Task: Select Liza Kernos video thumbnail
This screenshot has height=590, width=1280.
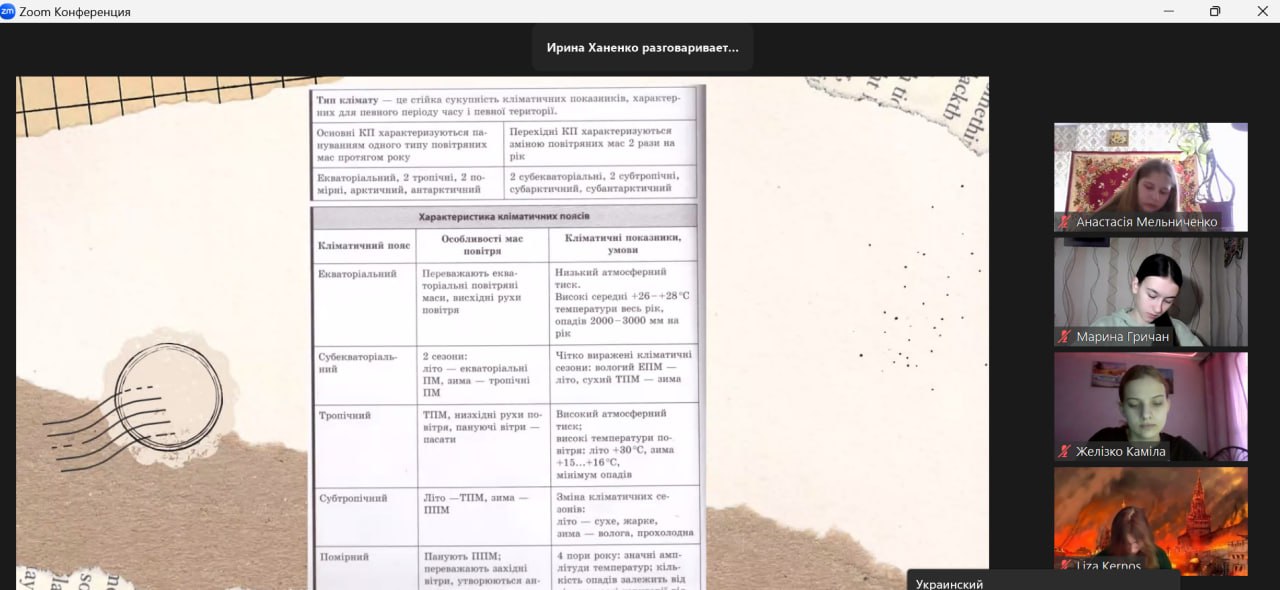Action: [x=1151, y=520]
